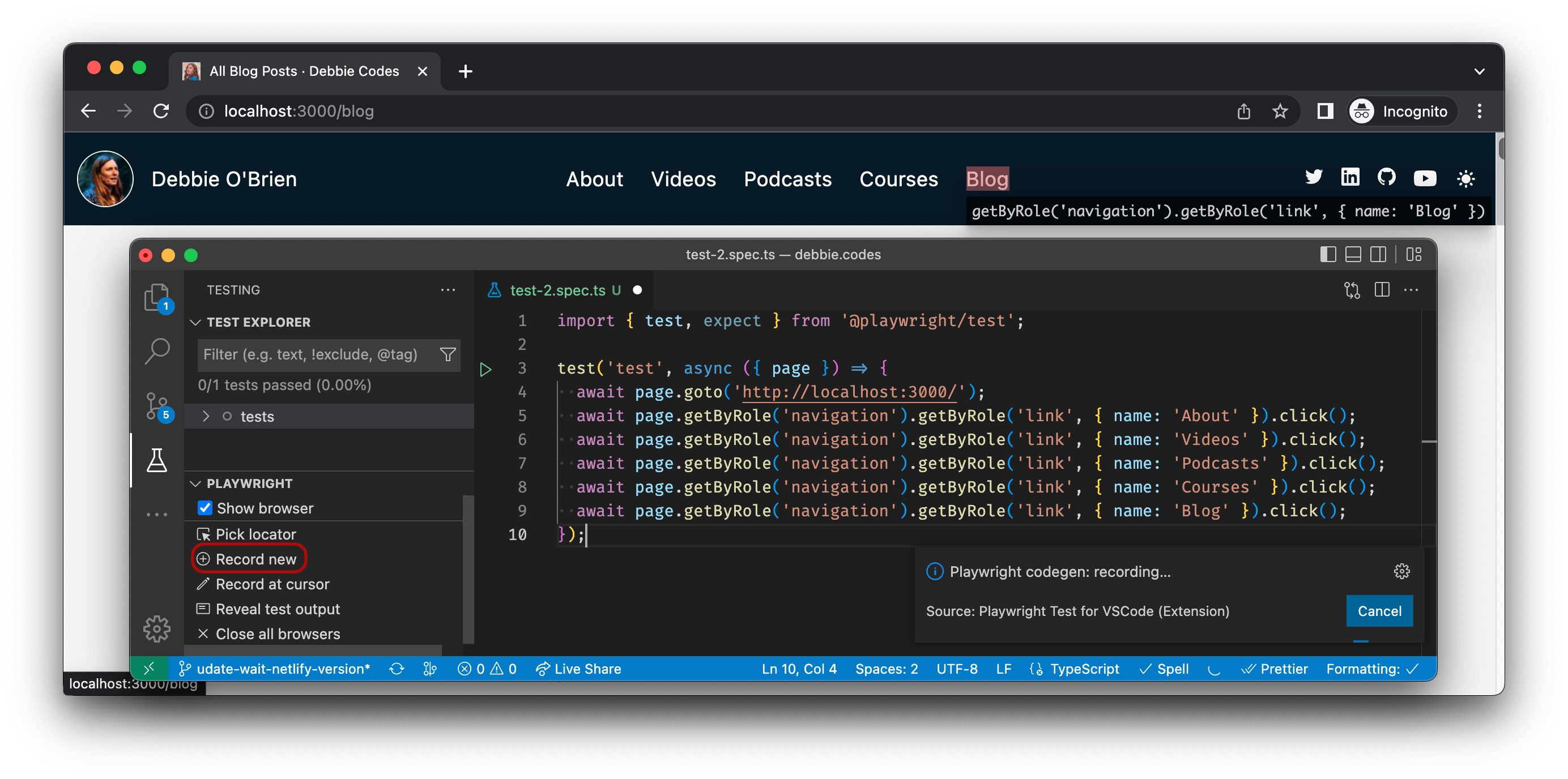Open Debbie's GitHub profile icon

1388,177
